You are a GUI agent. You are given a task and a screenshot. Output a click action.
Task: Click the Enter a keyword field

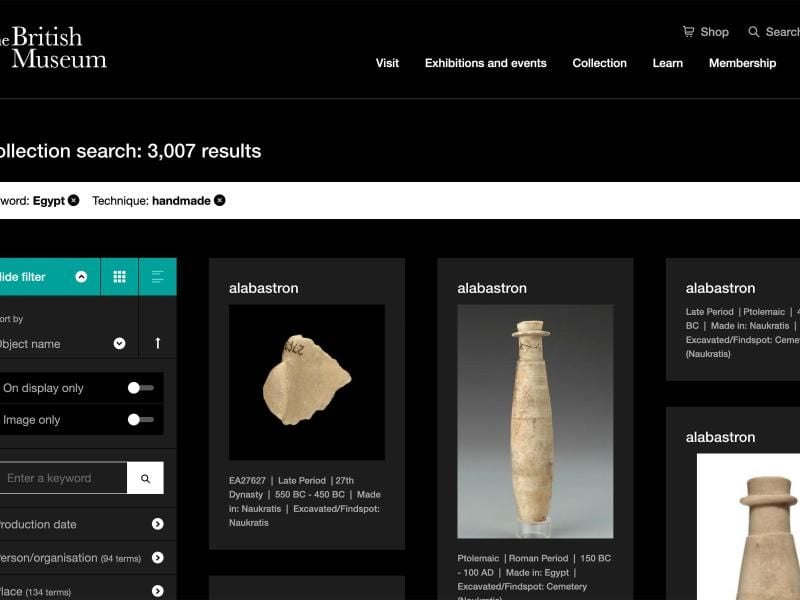click(63, 478)
